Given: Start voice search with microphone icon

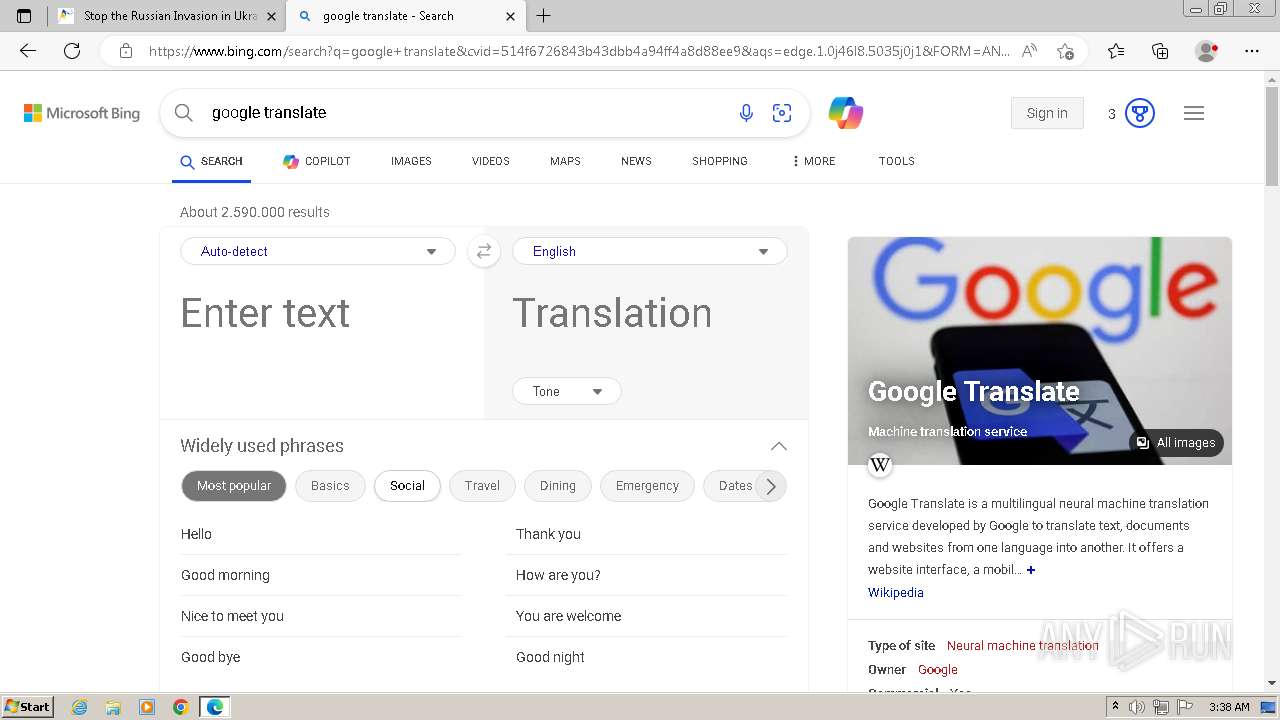Looking at the screenshot, I should click(x=746, y=113).
